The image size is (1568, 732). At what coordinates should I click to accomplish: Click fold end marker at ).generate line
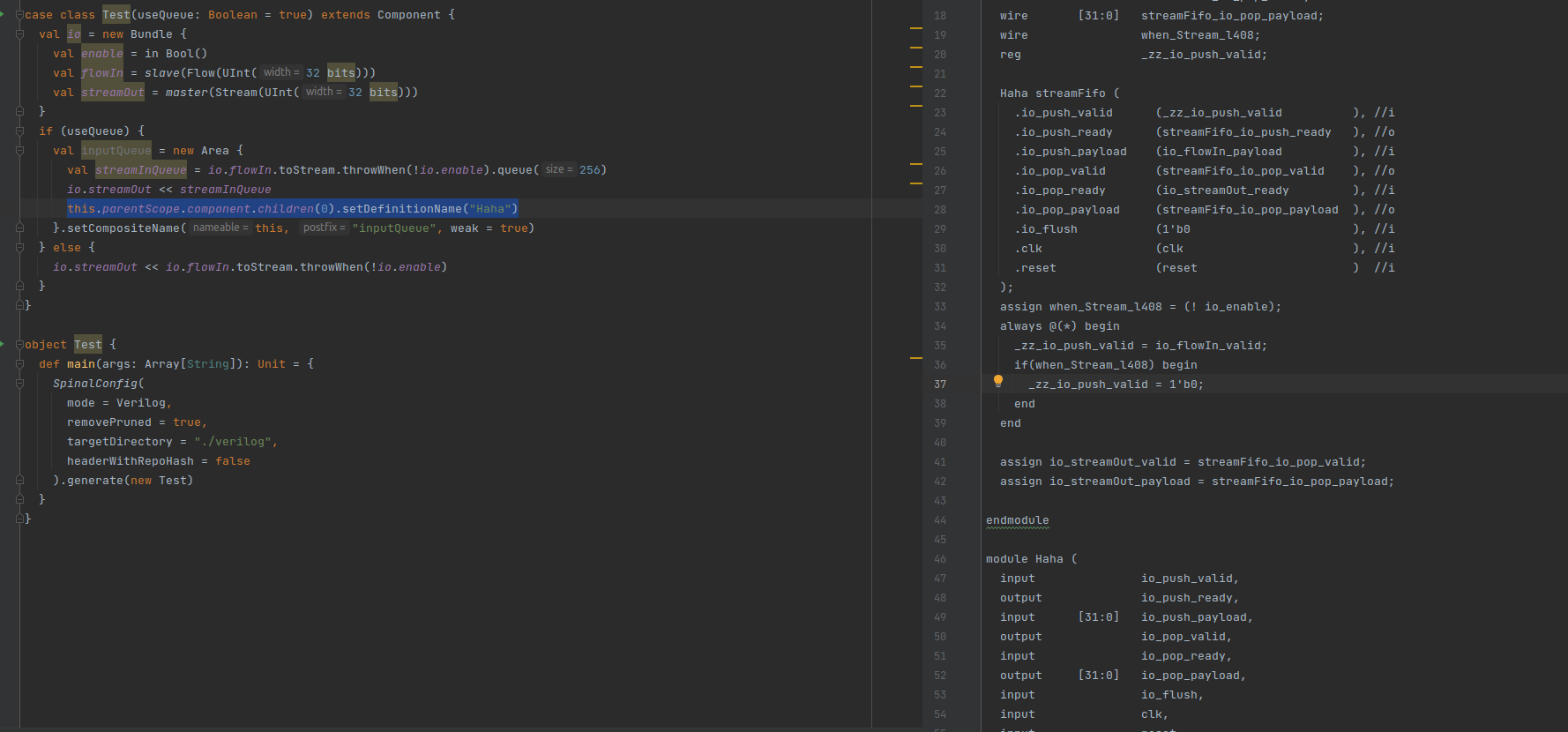point(19,481)
